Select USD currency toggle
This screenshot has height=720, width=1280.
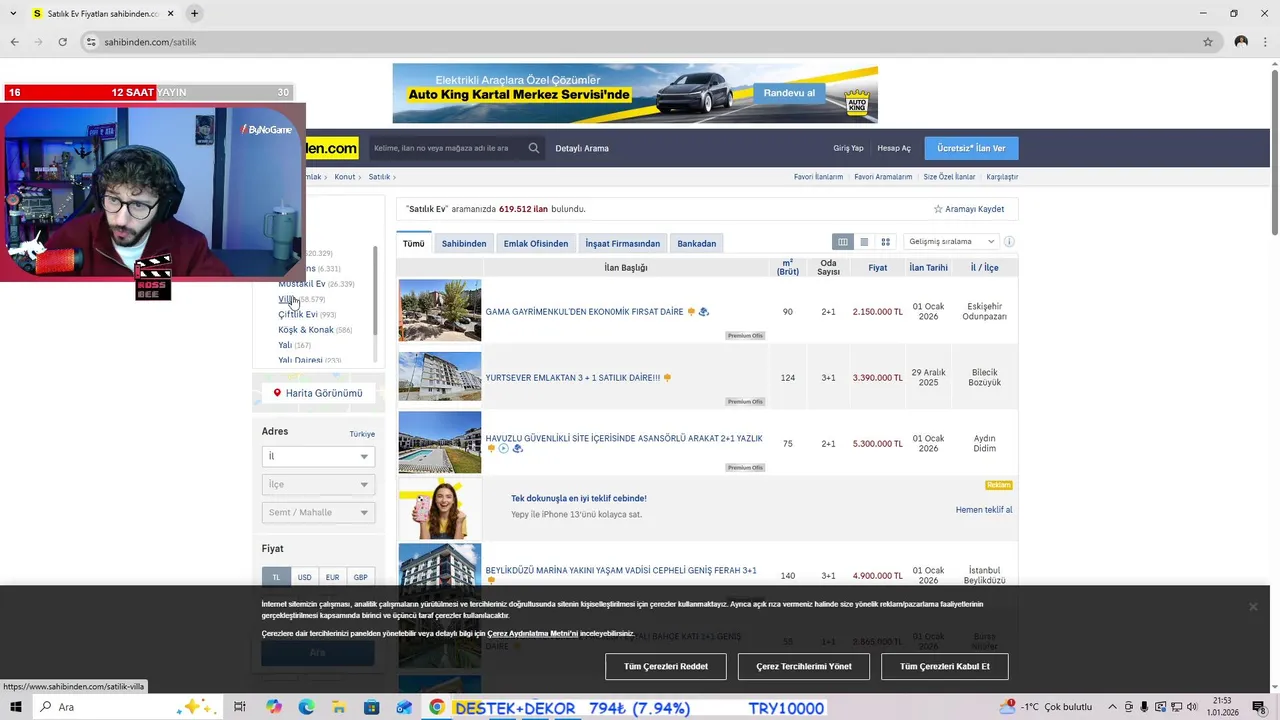tap(305, 577)
